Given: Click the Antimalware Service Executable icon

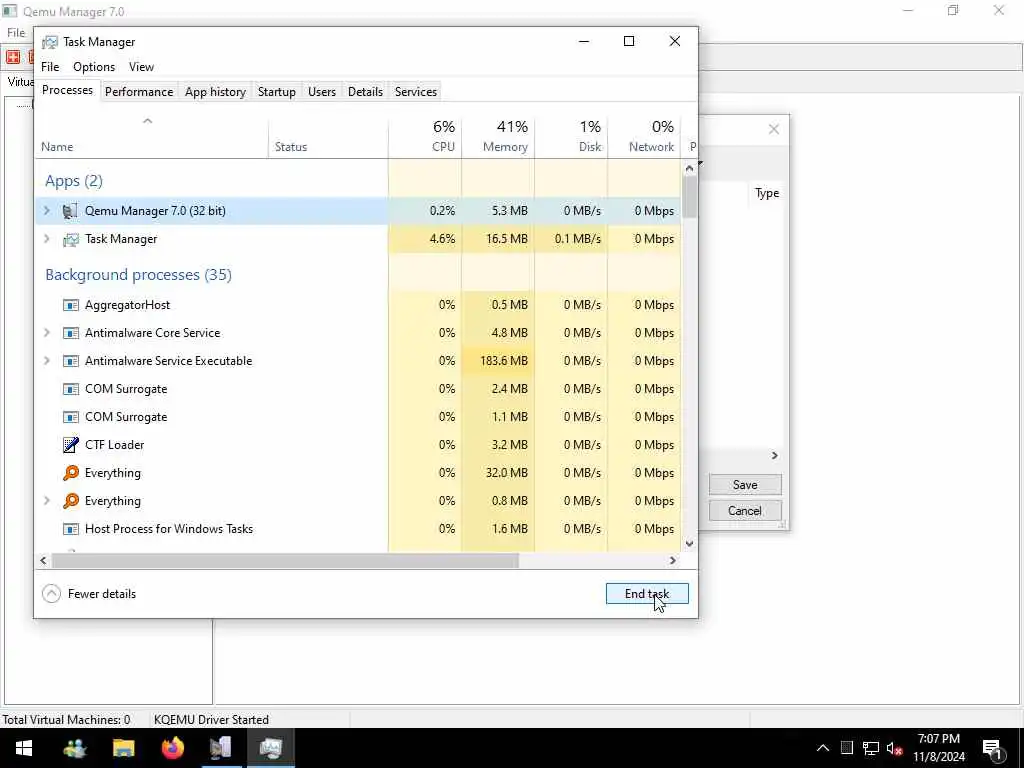Looking at the screenshot, I should [71, 361].
